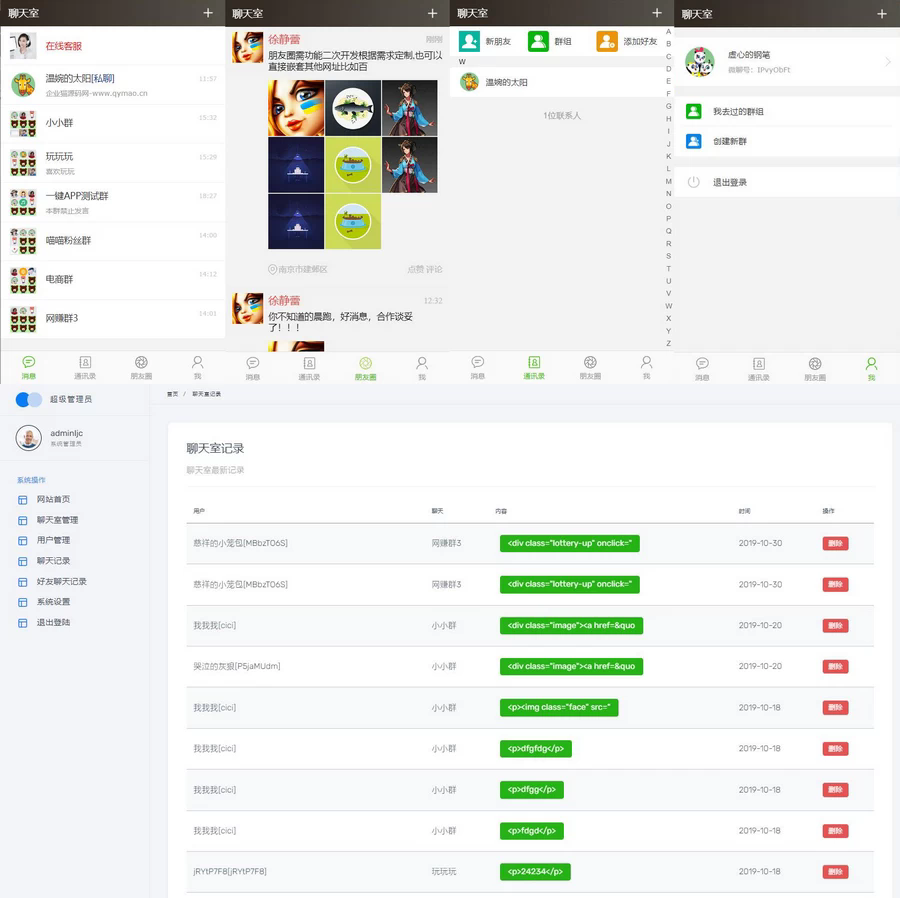The height and width of the screenshot is (898, 900).
Task: Expand 虚心的钢笔 profile using the right chevron
Action: (x=887, y=62)
